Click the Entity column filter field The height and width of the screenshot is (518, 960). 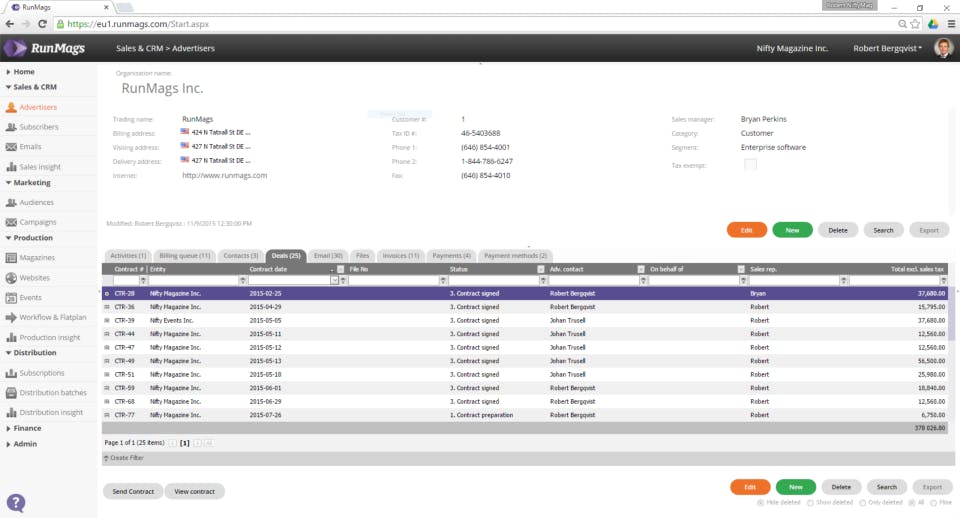coord(193,280)
